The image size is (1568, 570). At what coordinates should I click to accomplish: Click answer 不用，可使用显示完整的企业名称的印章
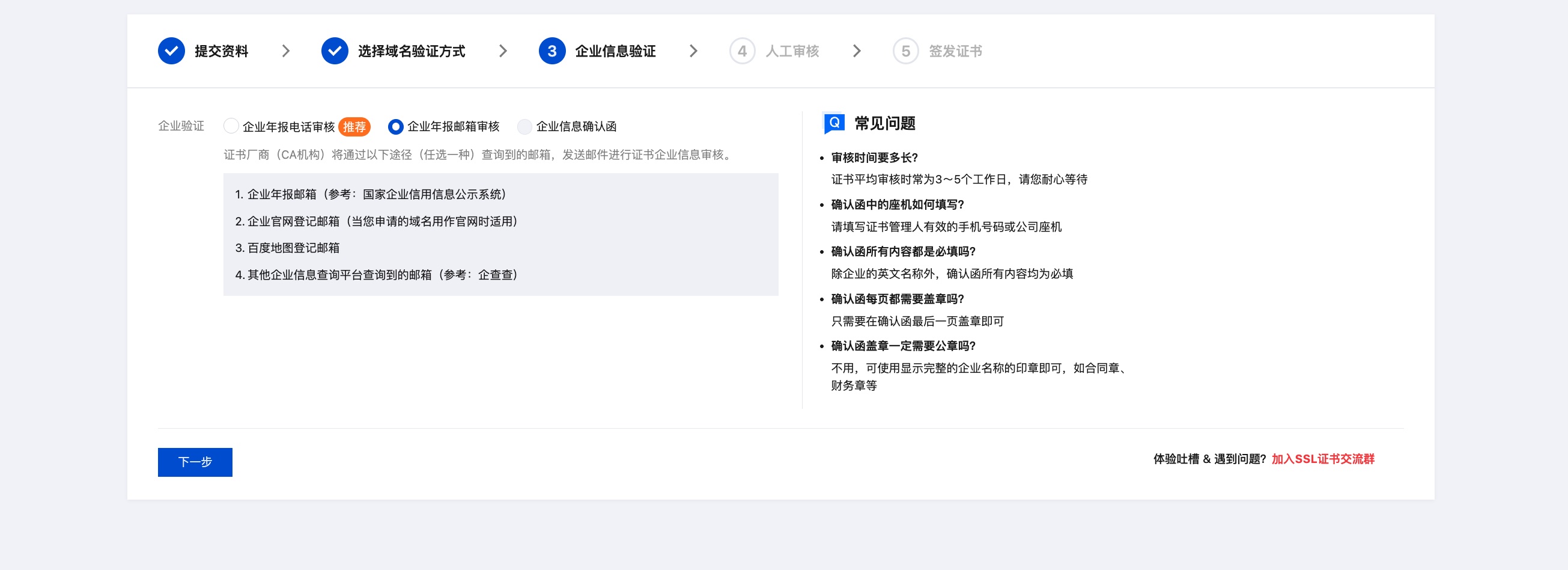(980, 377)
